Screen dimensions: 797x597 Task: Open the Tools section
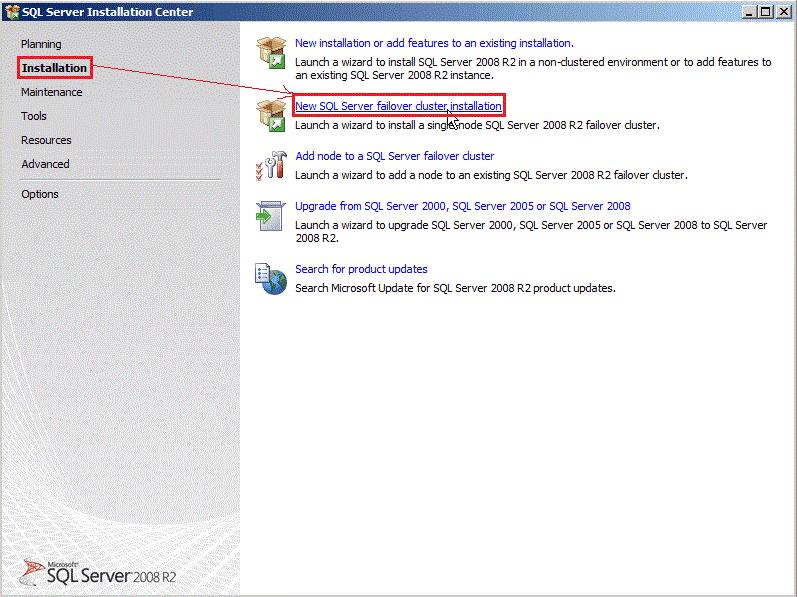click(x=34, y=116)
